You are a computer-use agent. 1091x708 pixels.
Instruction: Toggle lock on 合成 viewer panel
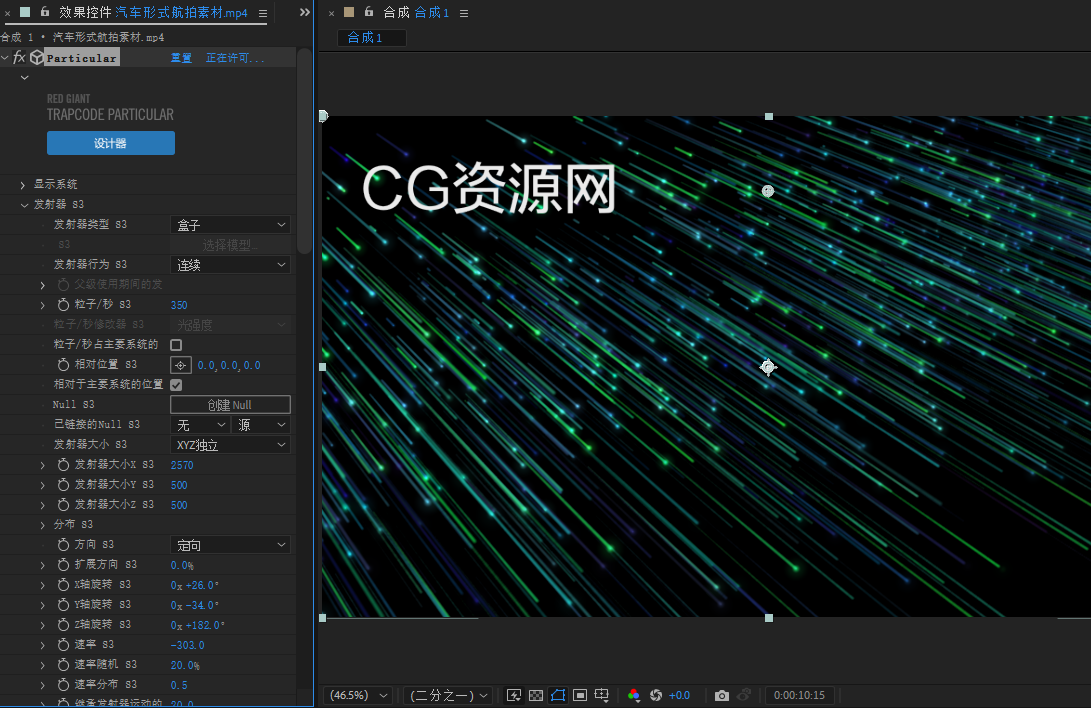pos(369,12)
